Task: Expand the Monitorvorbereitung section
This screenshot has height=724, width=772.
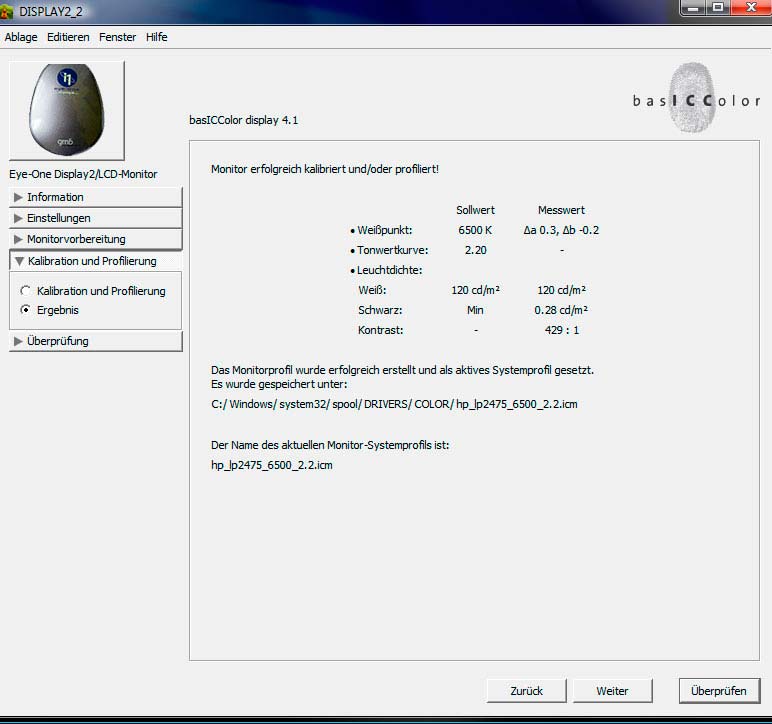Action: [95, 239]
